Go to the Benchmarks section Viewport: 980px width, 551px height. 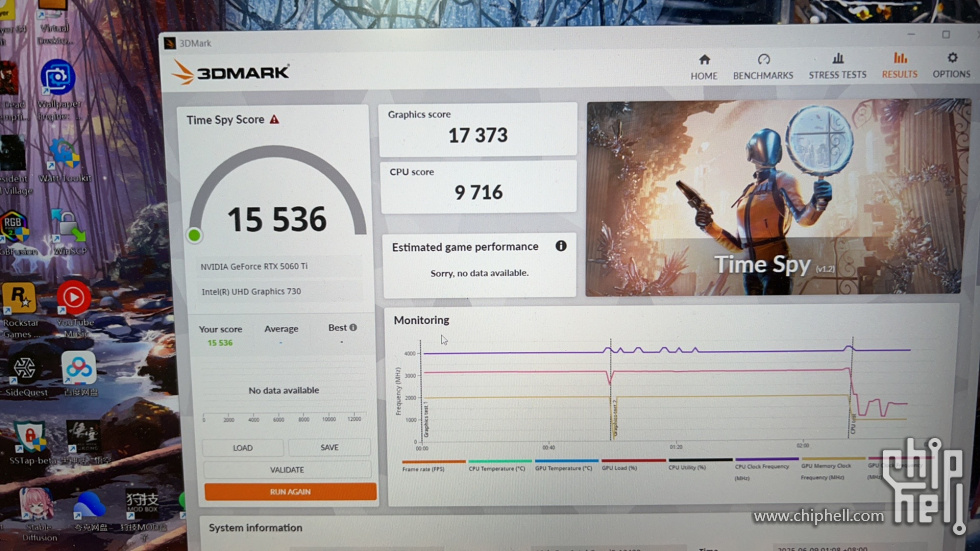coord(763,67)
